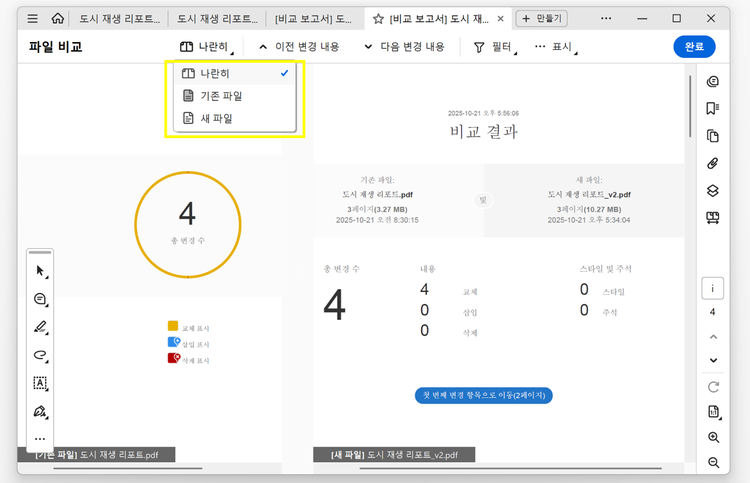The height and width of the screenshot is (483, 750).
Task: Select the fill and sign pen tool
Action: click(x=41, y=411)
